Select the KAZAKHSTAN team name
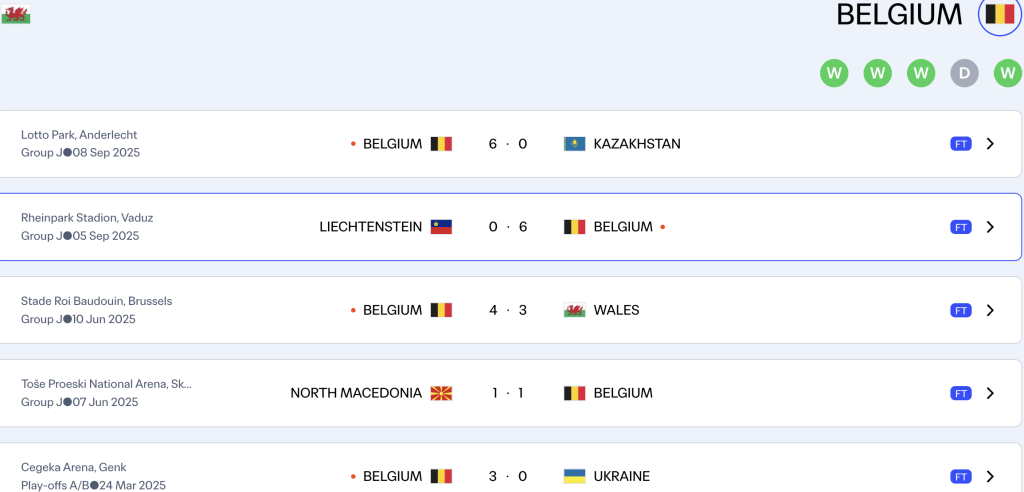 click(x=637, y=144)
